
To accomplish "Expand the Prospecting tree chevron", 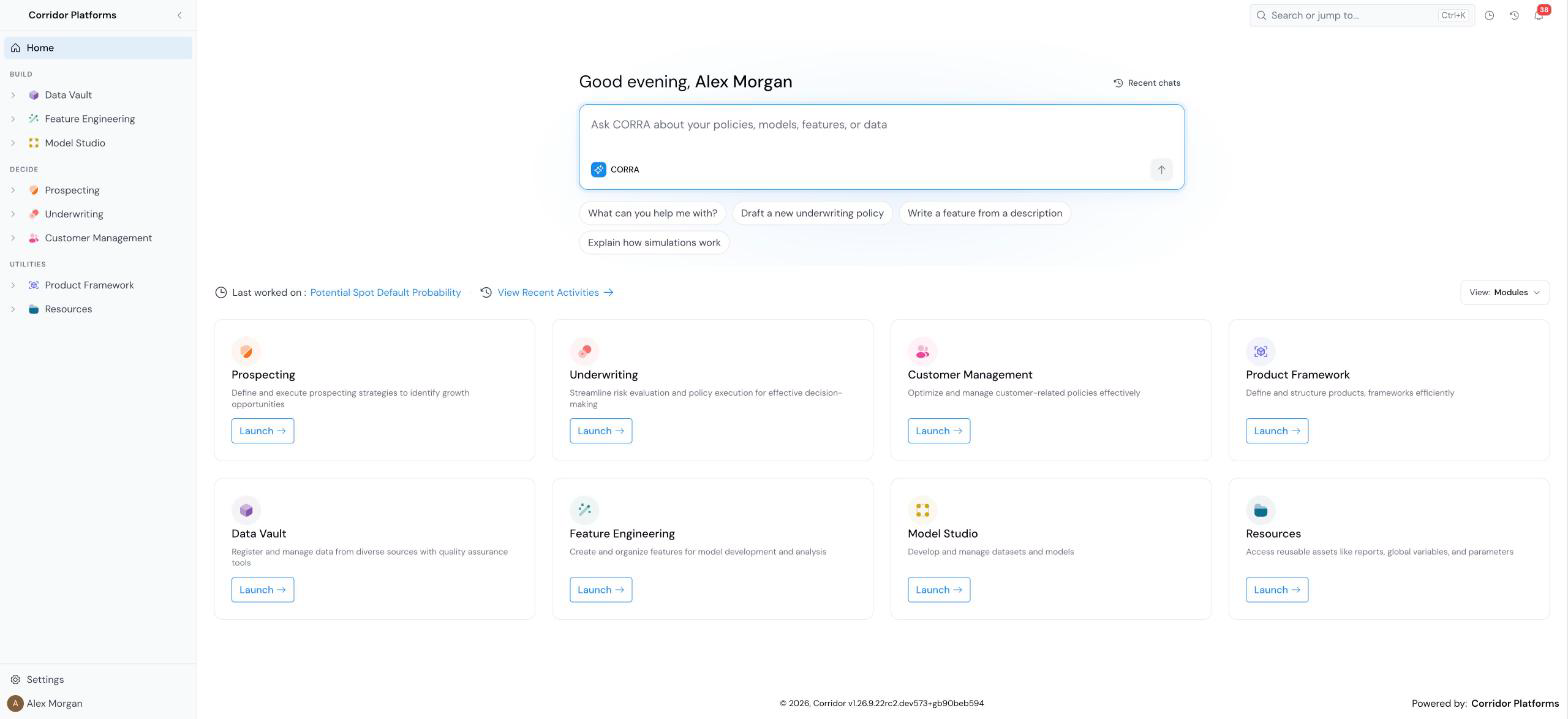I will click(x=13, y=190).
